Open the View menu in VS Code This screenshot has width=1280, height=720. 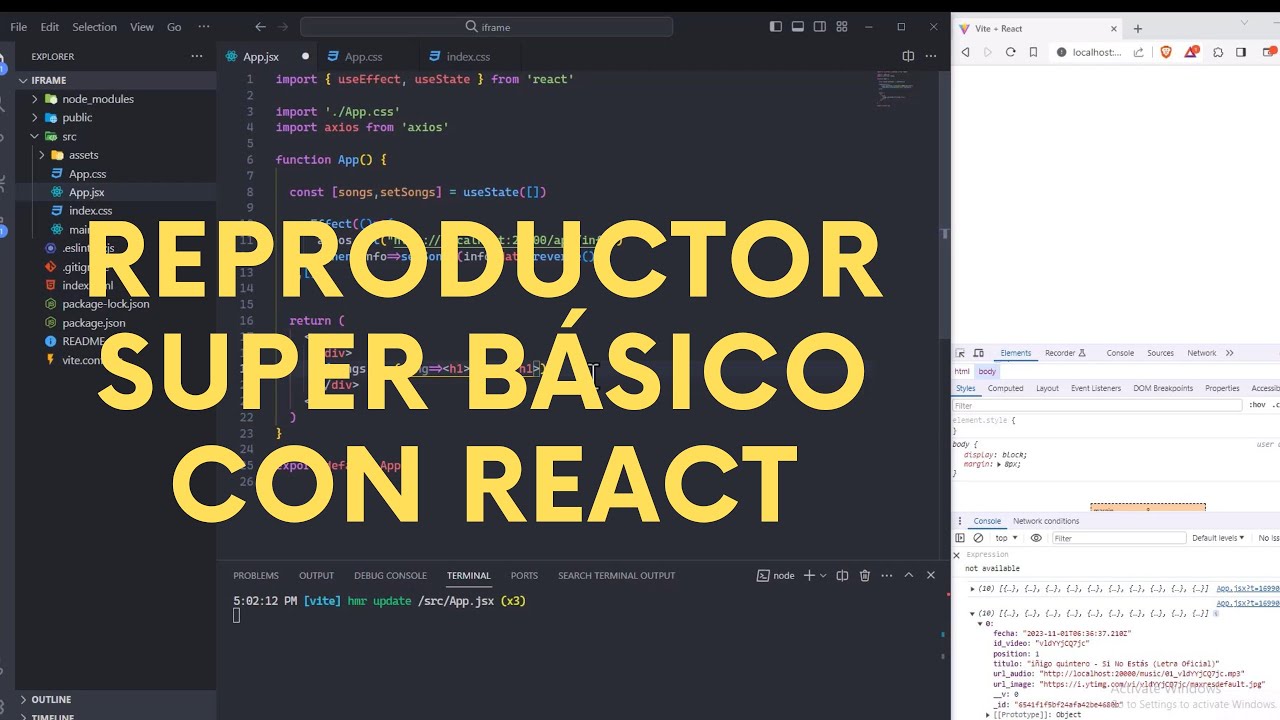[142, 27]
